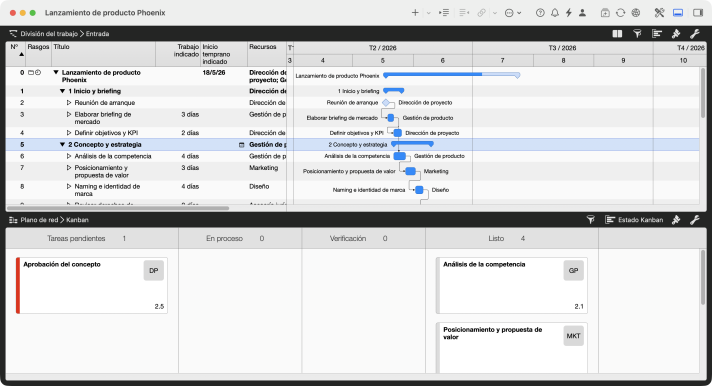Click the Recursos column header

click(x=267, y=54)
